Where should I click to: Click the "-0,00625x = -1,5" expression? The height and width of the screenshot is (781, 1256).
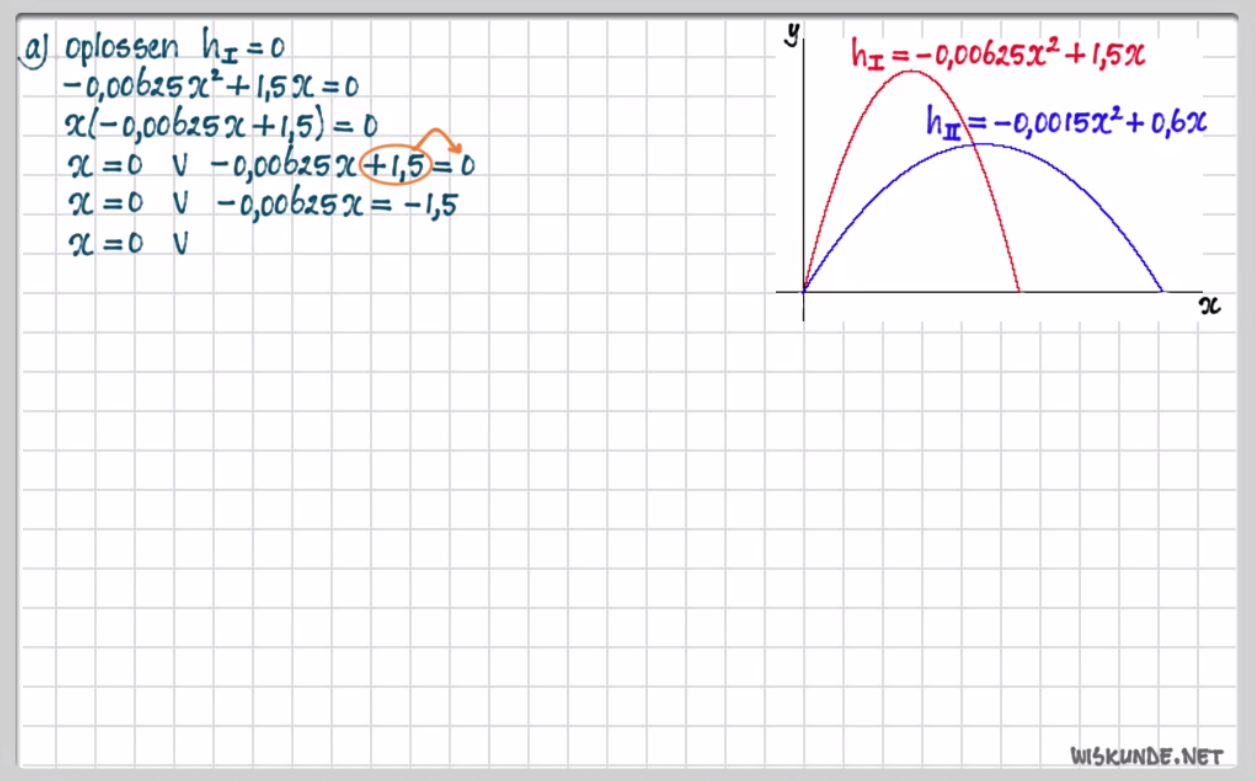pyautogui.click(x=338, y=204)
